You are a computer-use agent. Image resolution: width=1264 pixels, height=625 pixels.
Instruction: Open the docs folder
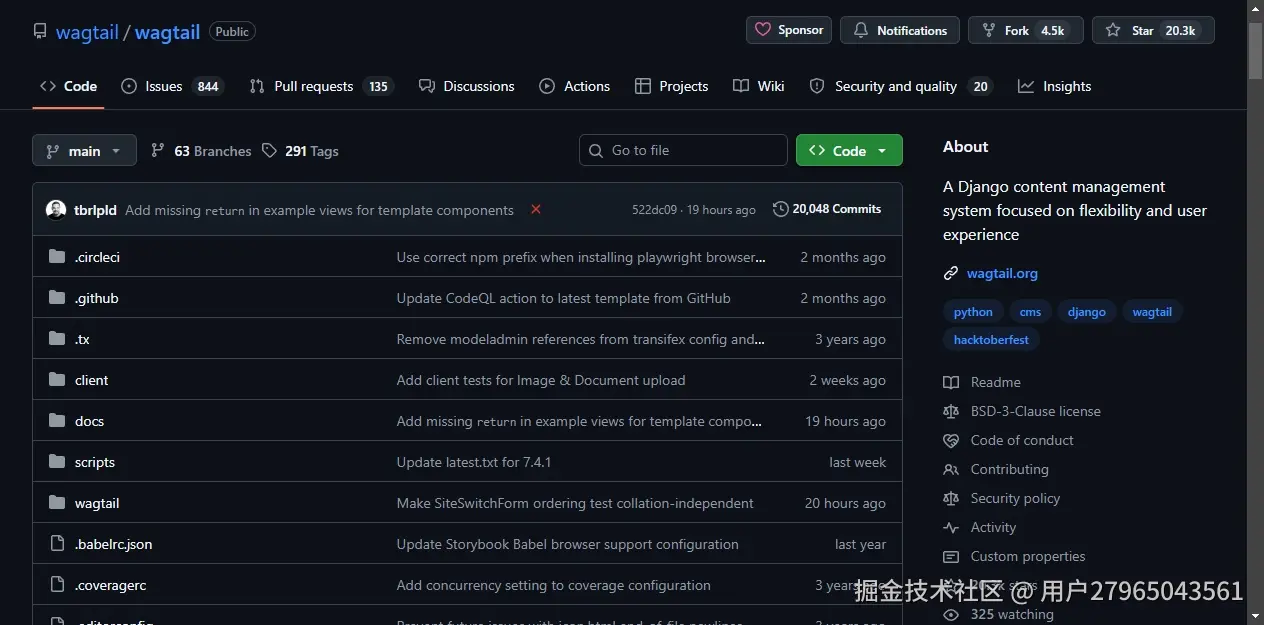89,421
